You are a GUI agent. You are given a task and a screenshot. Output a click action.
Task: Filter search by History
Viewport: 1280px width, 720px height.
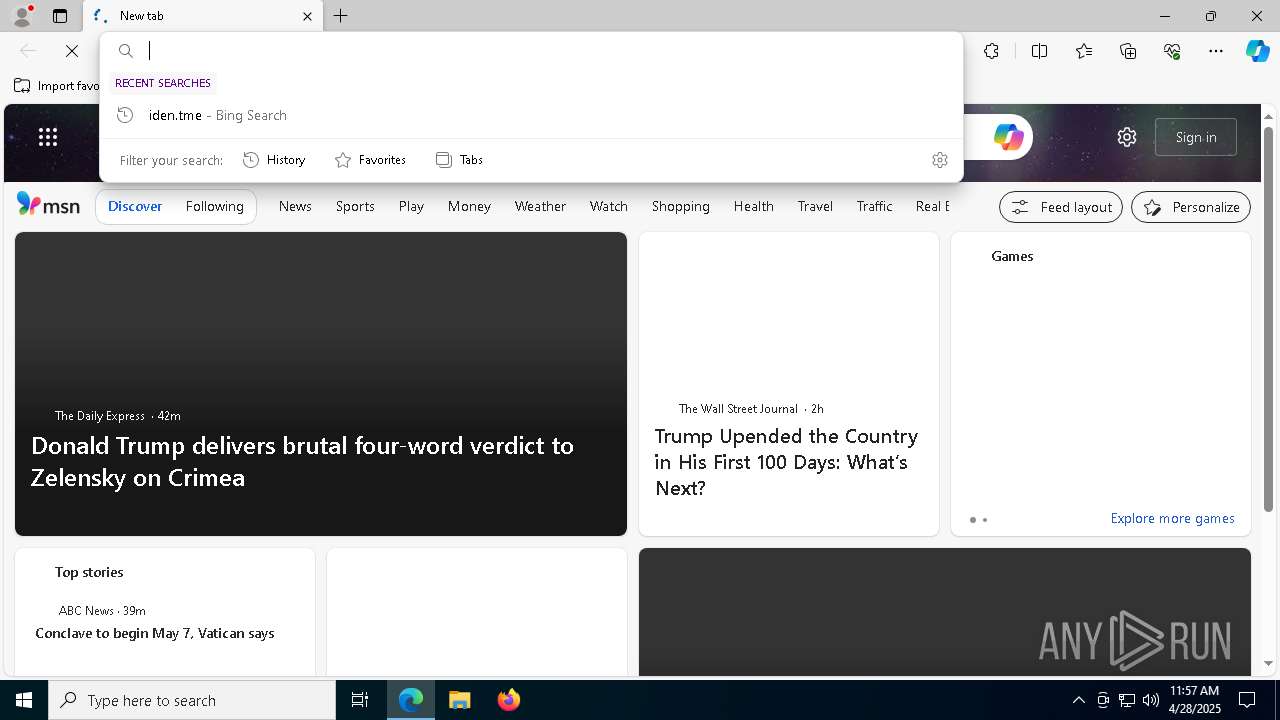(x=274, y=160)
